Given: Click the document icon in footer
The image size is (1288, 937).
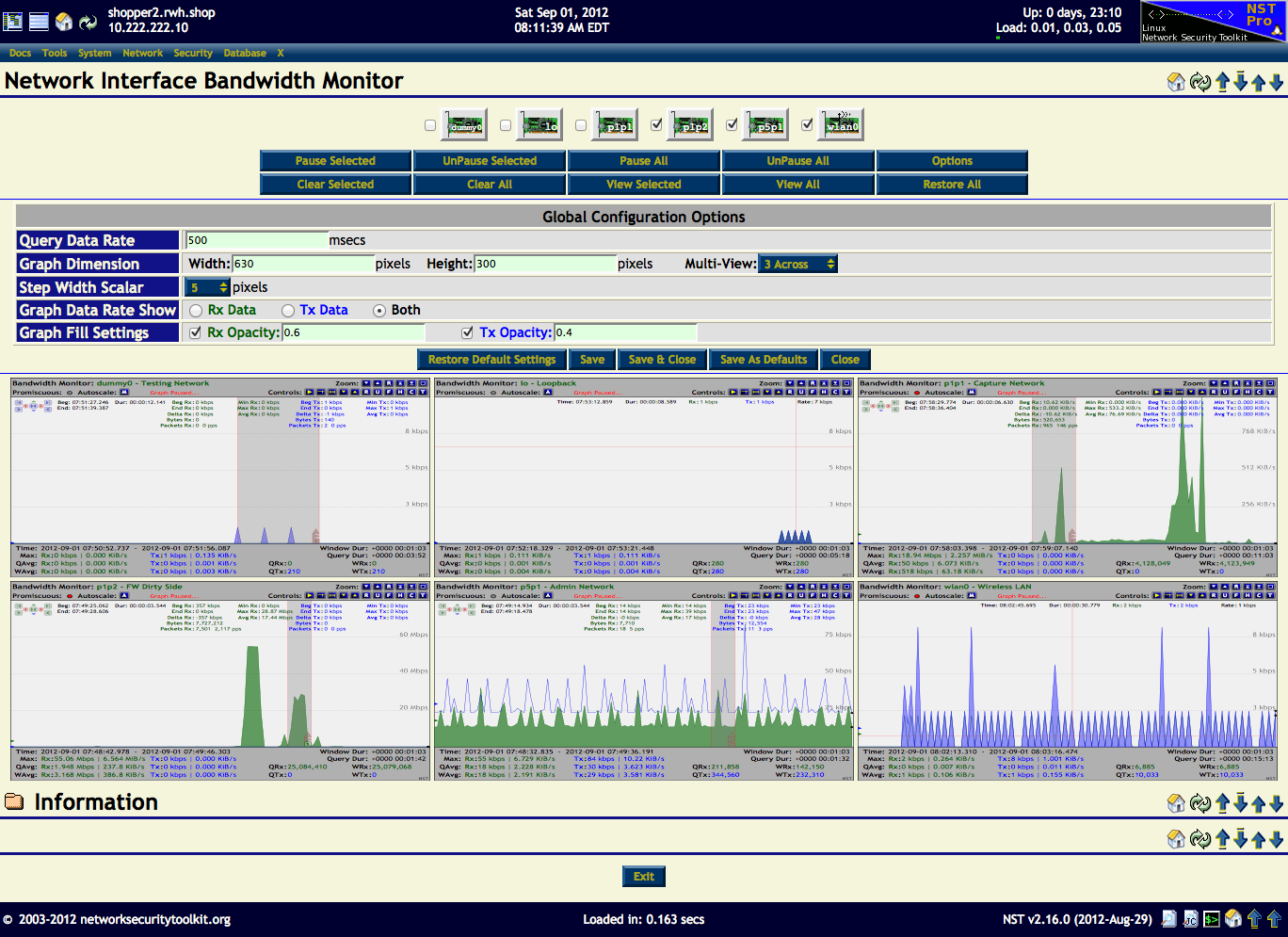Looking at the screenshot, I should tap(1169, 919).
